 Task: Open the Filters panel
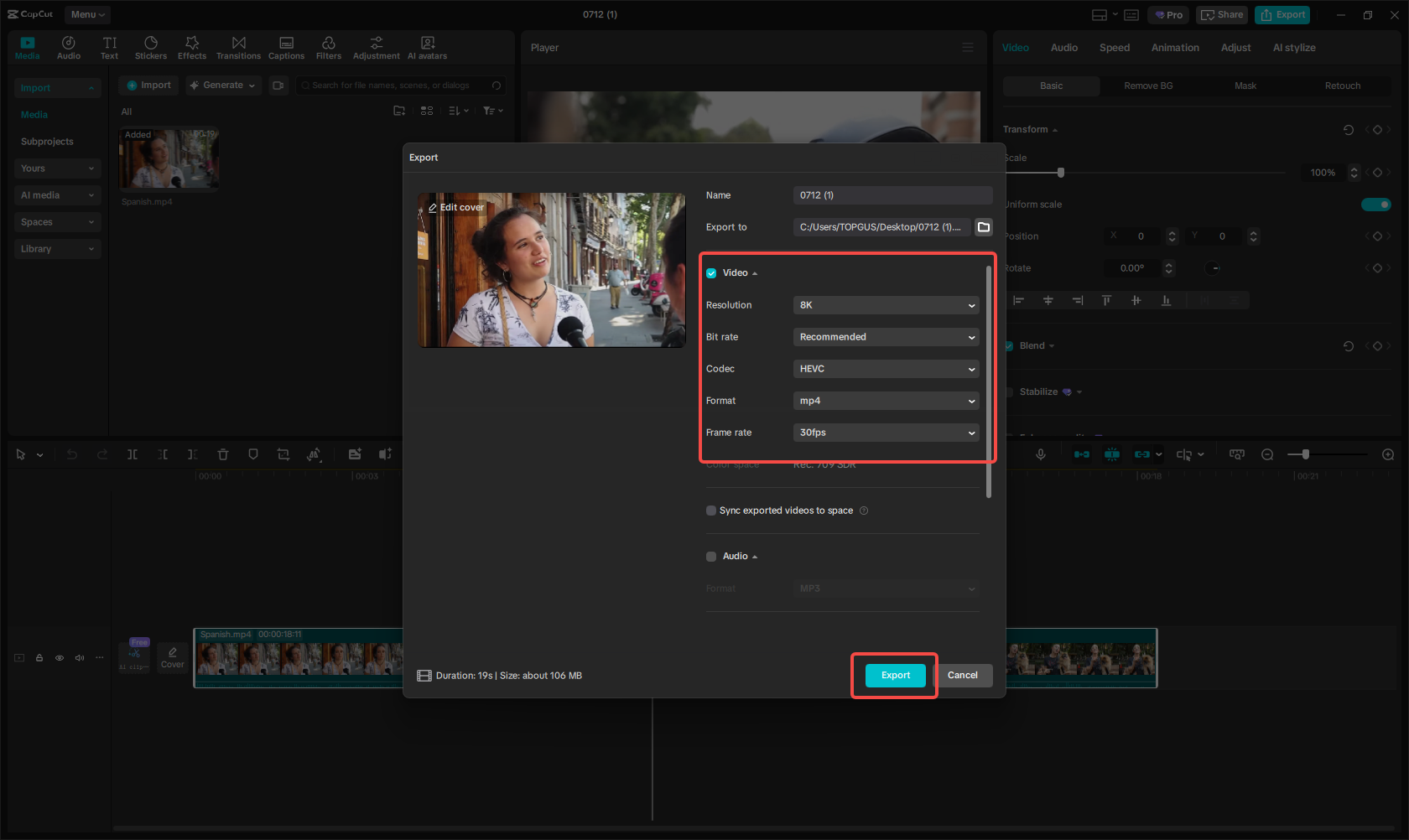click(328, 46)
